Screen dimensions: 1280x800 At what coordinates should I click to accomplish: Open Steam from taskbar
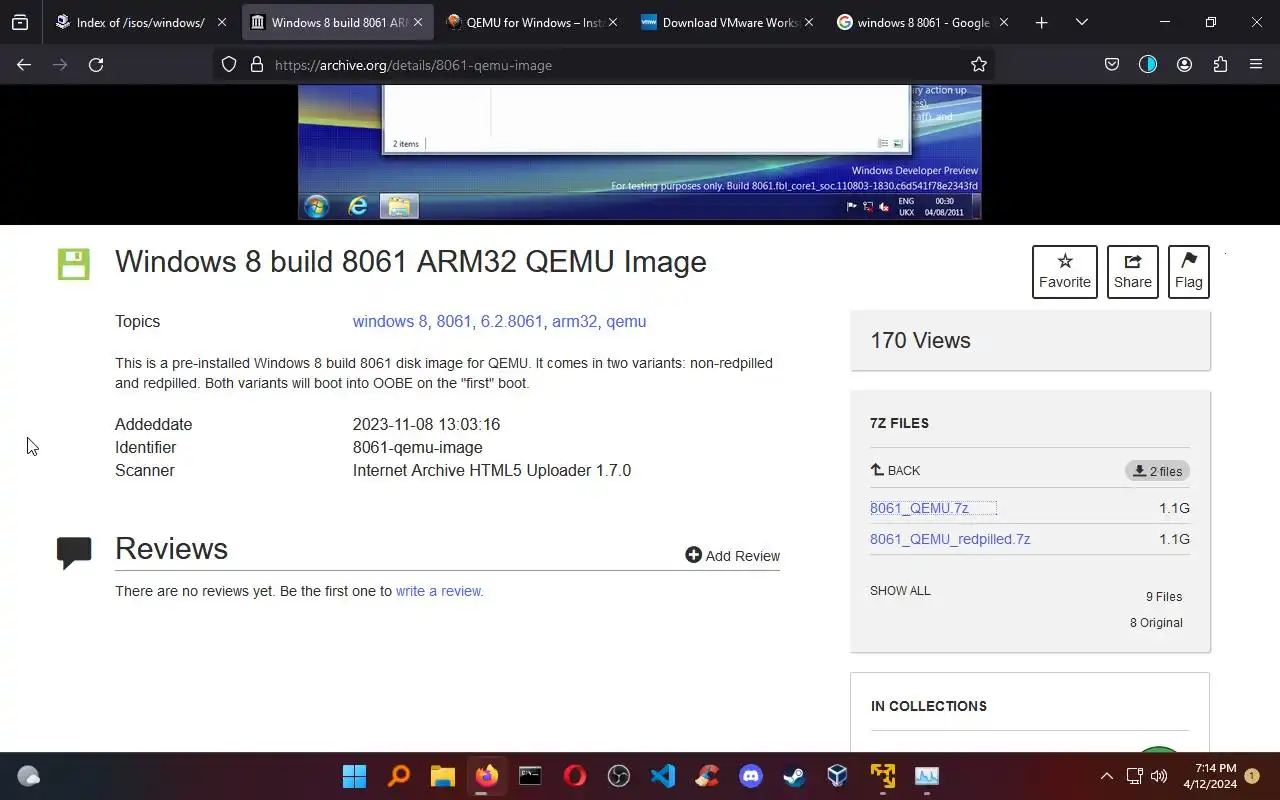click(795, 776)
